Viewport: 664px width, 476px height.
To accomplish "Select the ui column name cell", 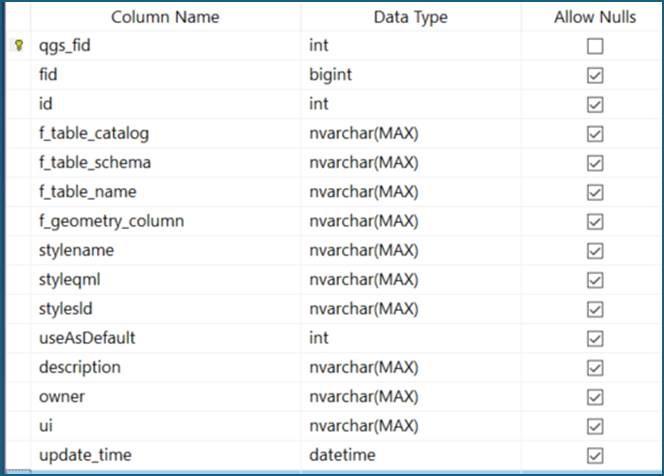I will [166, 425].
